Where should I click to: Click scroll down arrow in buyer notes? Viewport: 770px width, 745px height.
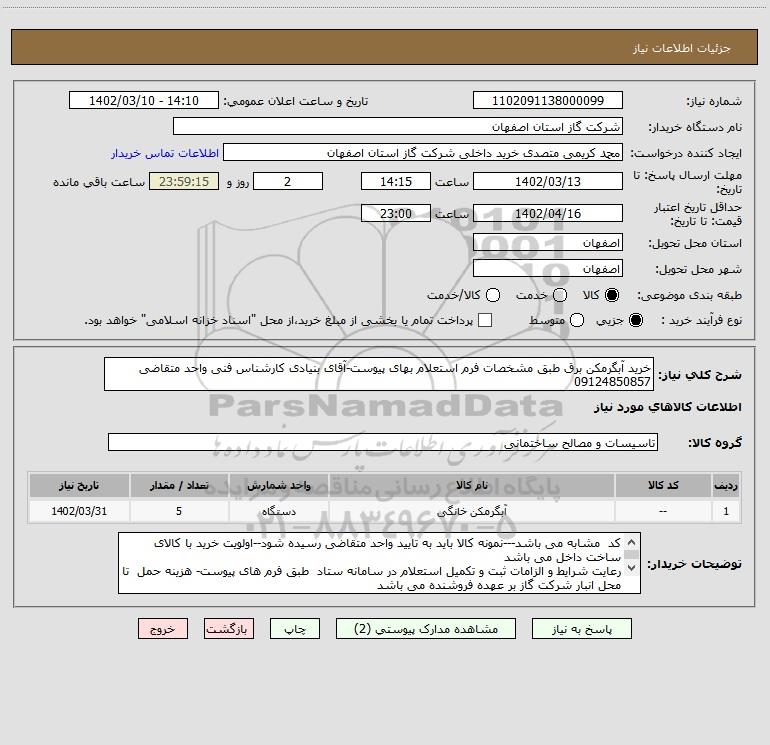point(632,568)
